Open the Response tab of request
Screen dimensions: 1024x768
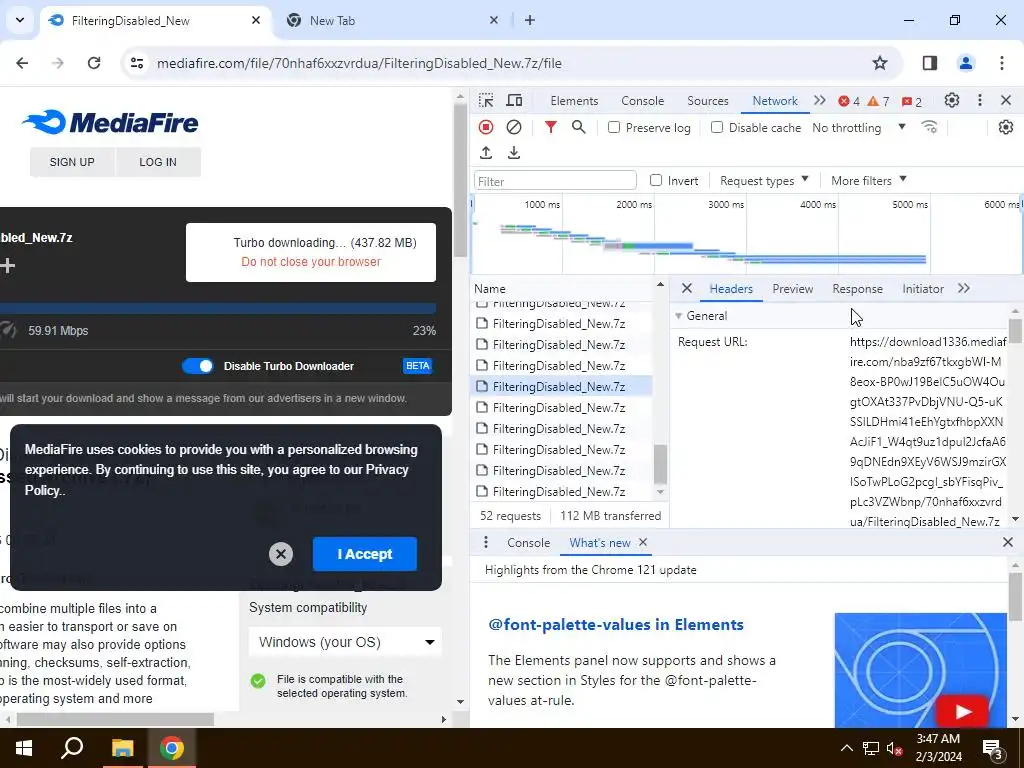coord(857,289)
